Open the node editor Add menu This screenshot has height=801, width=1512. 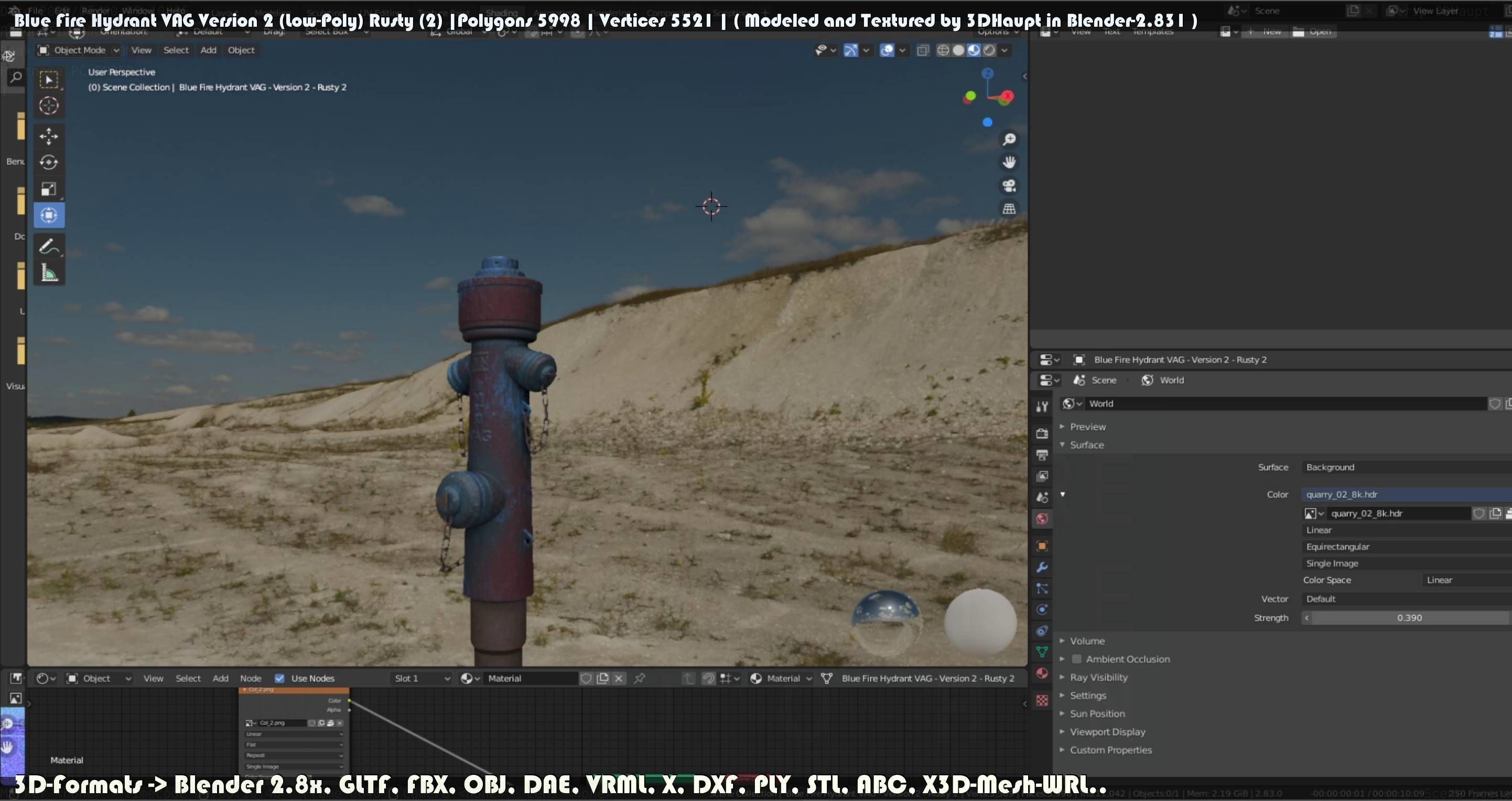[x=220, y=678]
